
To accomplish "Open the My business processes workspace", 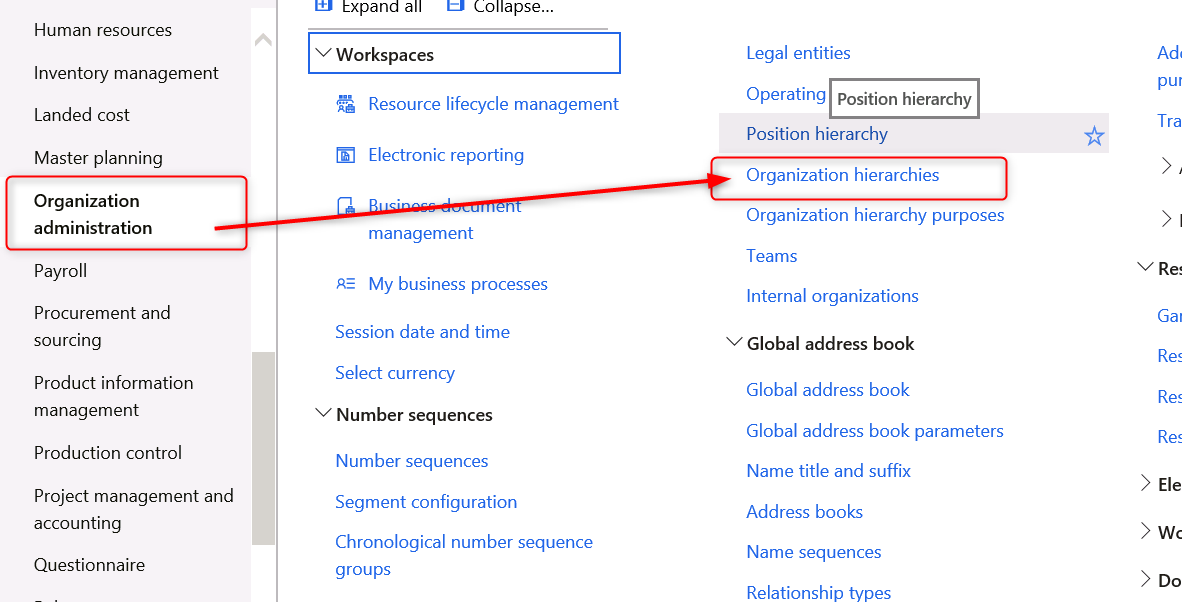I will coord(458,283).
